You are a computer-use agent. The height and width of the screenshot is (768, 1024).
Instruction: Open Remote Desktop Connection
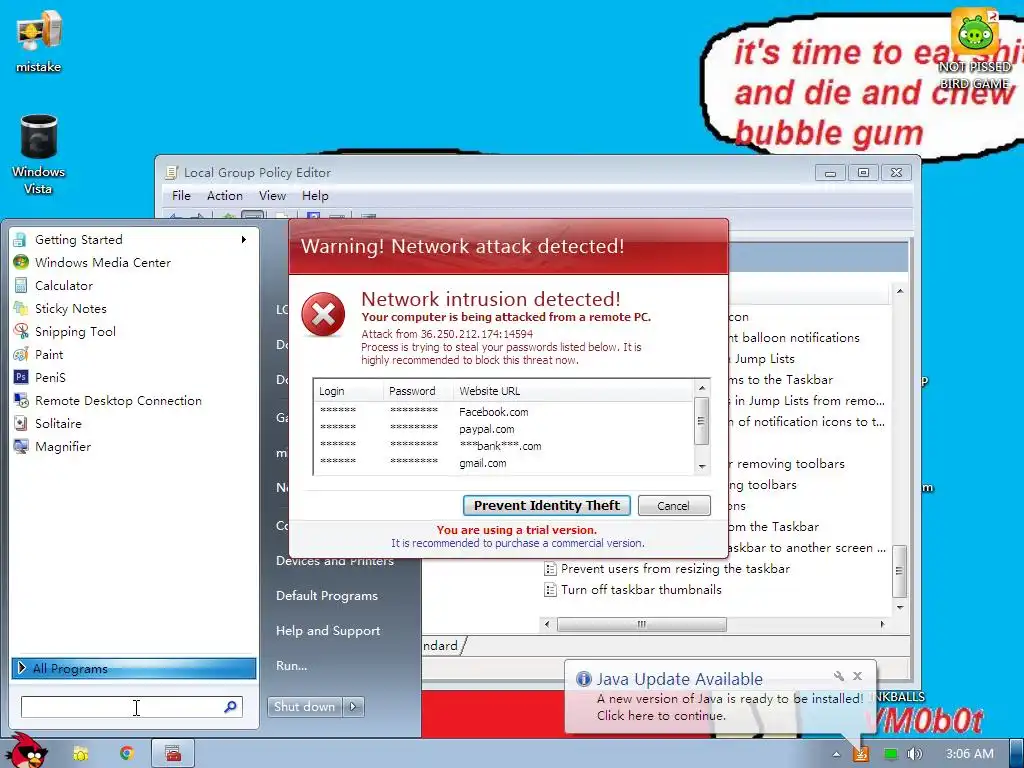coord(131,400)
